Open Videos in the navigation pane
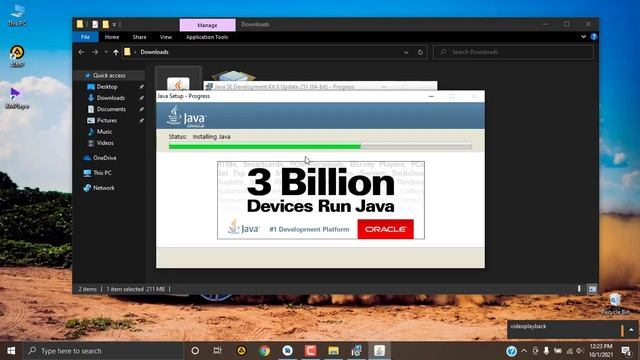This screenshot has width=640, height=360. pos(105,143)
